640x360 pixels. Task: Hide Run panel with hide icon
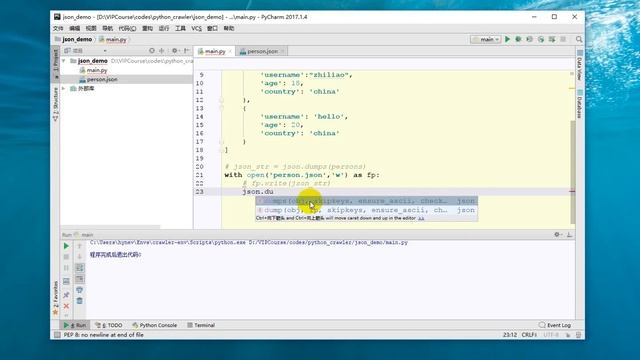569,235
